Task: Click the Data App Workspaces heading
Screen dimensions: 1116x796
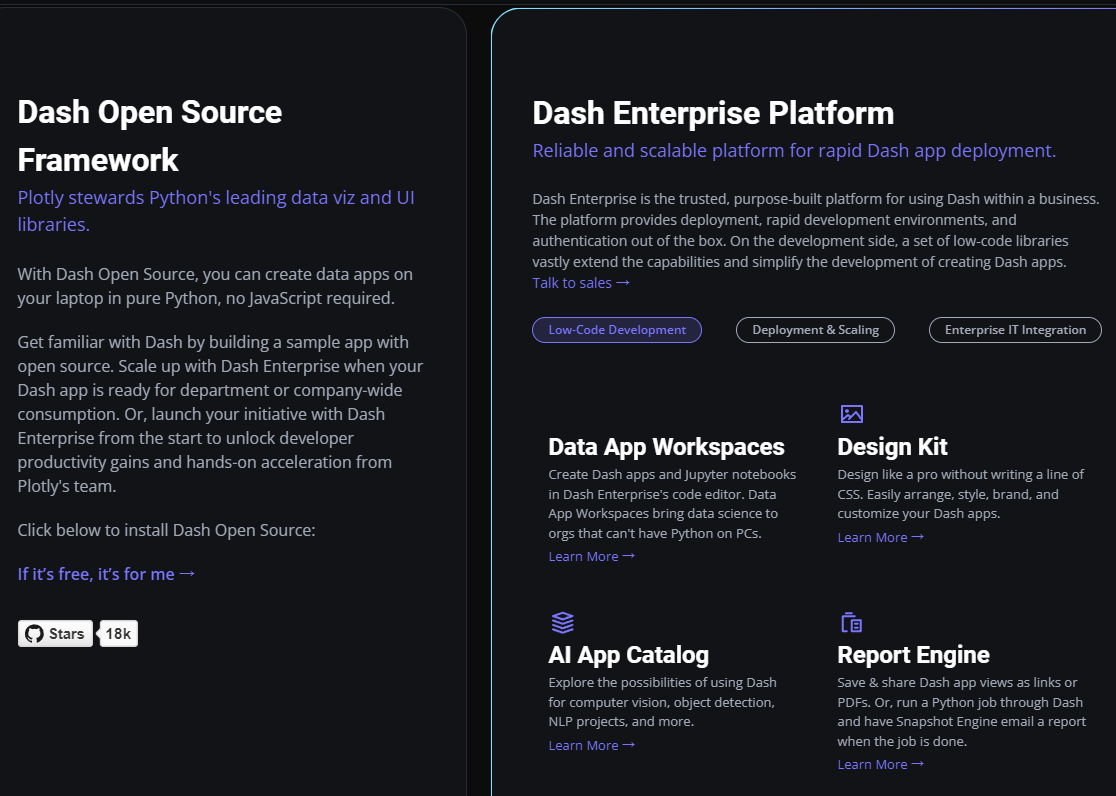Action: tap(666, 446)
